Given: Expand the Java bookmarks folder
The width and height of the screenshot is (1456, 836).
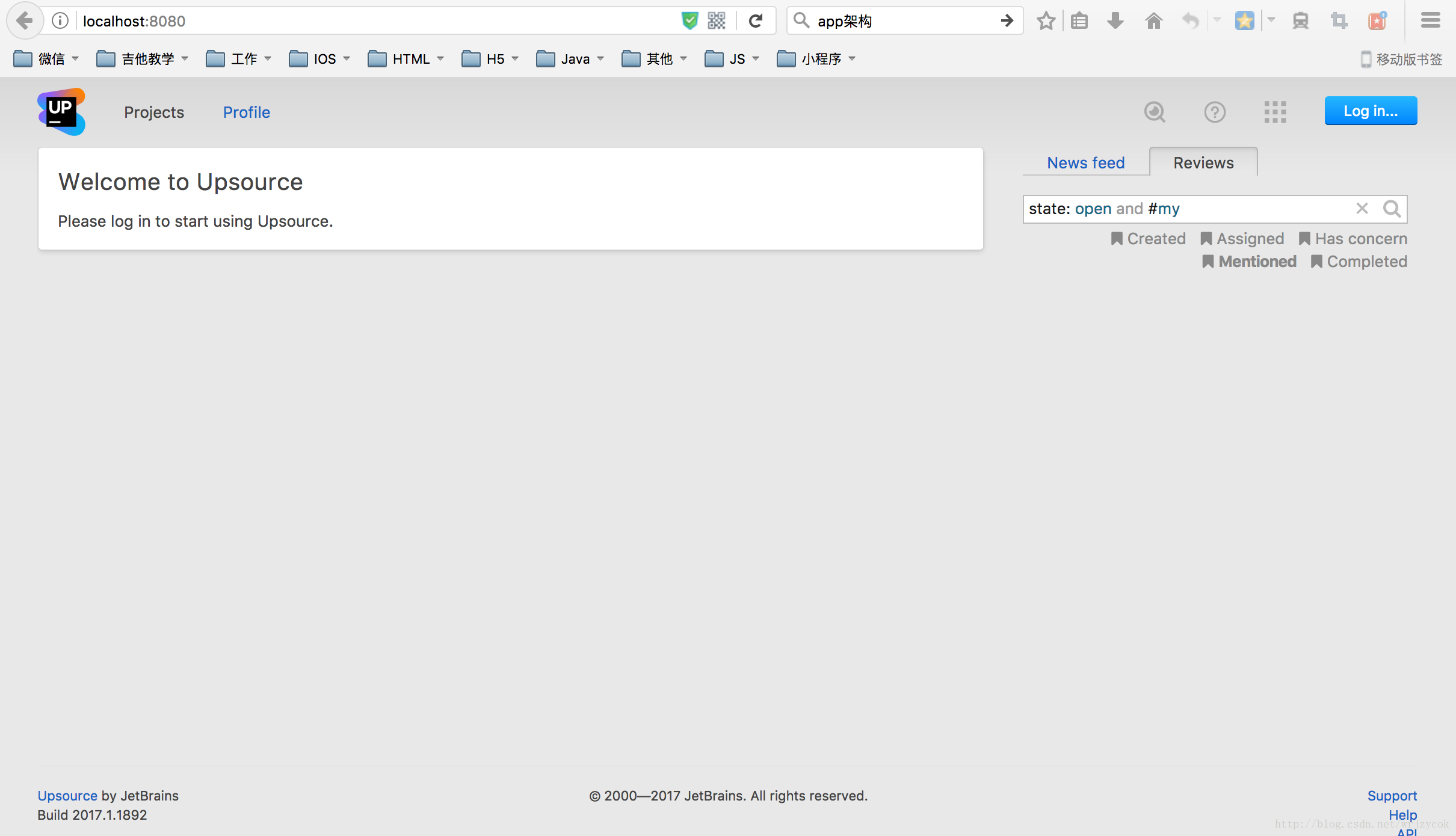Looking at the screenshot, I should pos(570,59).
